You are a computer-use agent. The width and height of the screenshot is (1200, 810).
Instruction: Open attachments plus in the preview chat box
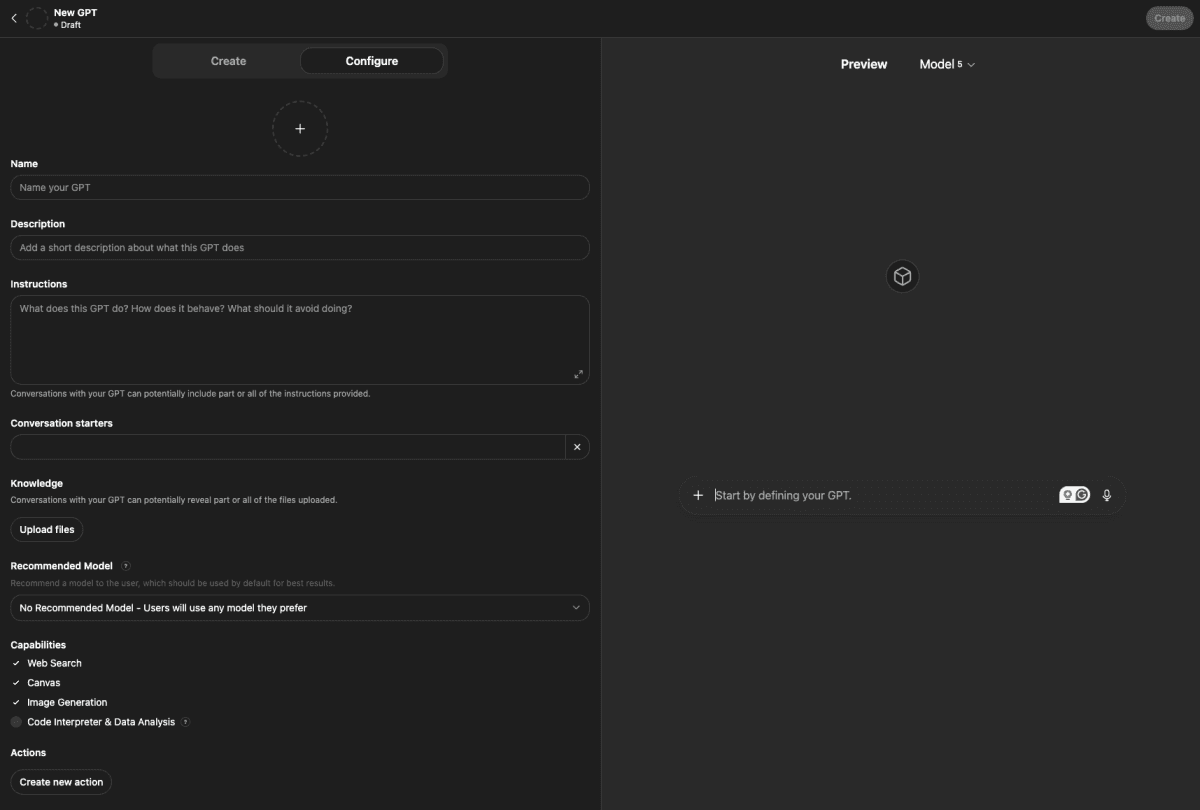coord(698,495)
